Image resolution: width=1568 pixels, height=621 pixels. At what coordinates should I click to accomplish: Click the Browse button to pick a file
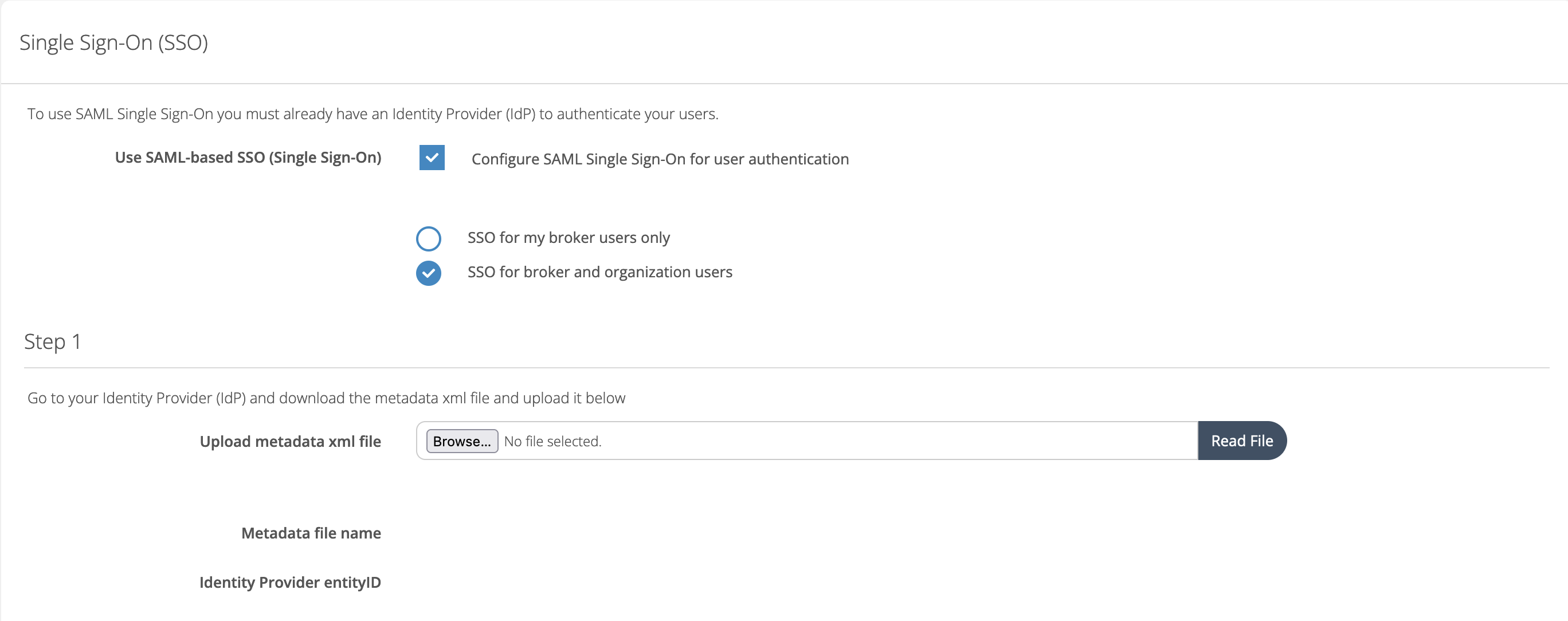461,441
